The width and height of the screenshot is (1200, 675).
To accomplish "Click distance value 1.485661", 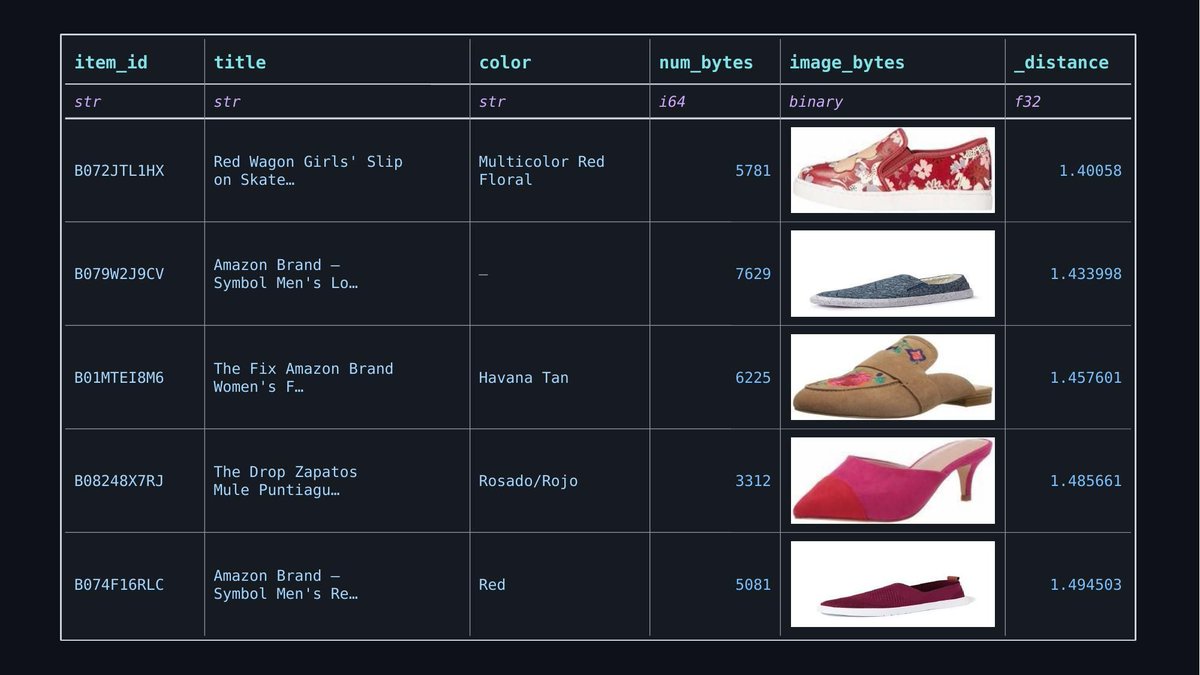I will (1086, 481).
